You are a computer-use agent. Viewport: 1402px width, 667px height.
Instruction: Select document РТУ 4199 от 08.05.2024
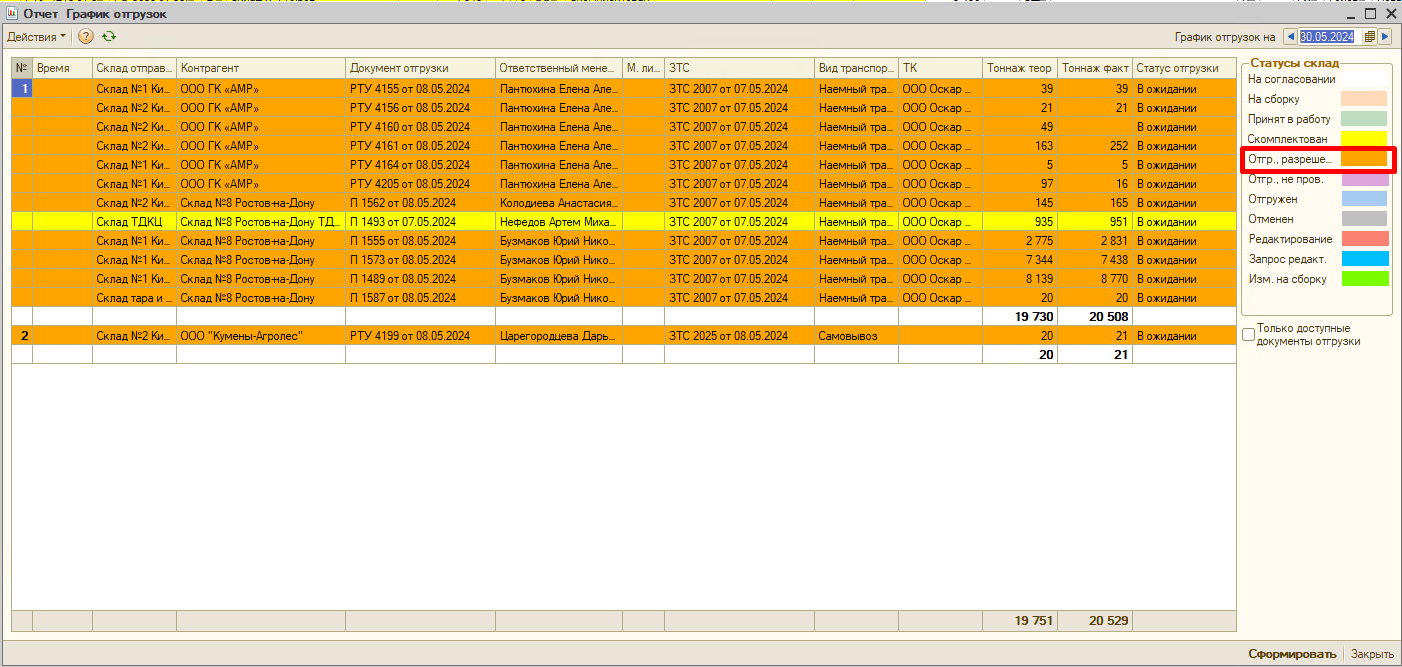click(x=421, y=336)
